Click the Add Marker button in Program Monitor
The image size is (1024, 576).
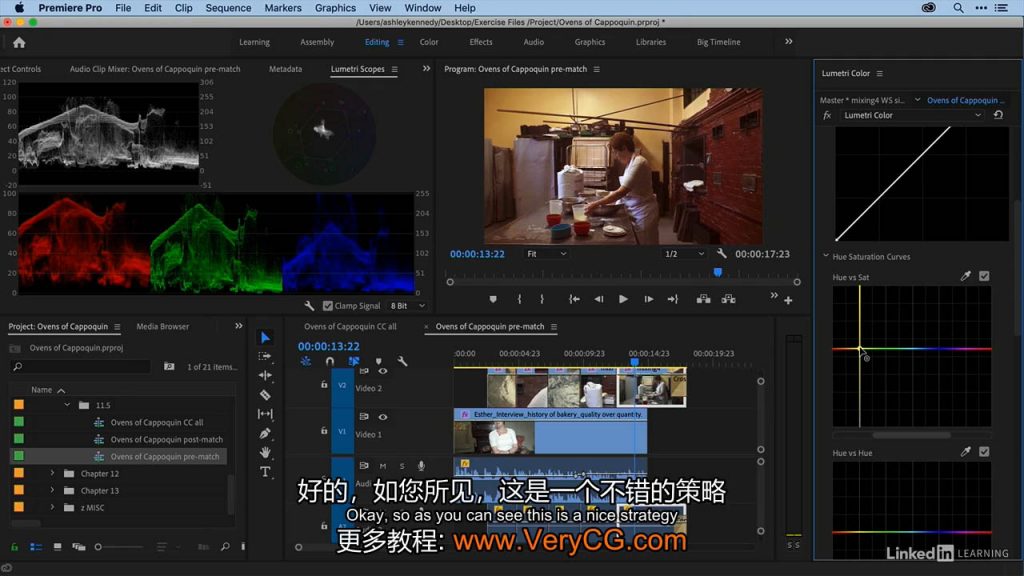493,299
